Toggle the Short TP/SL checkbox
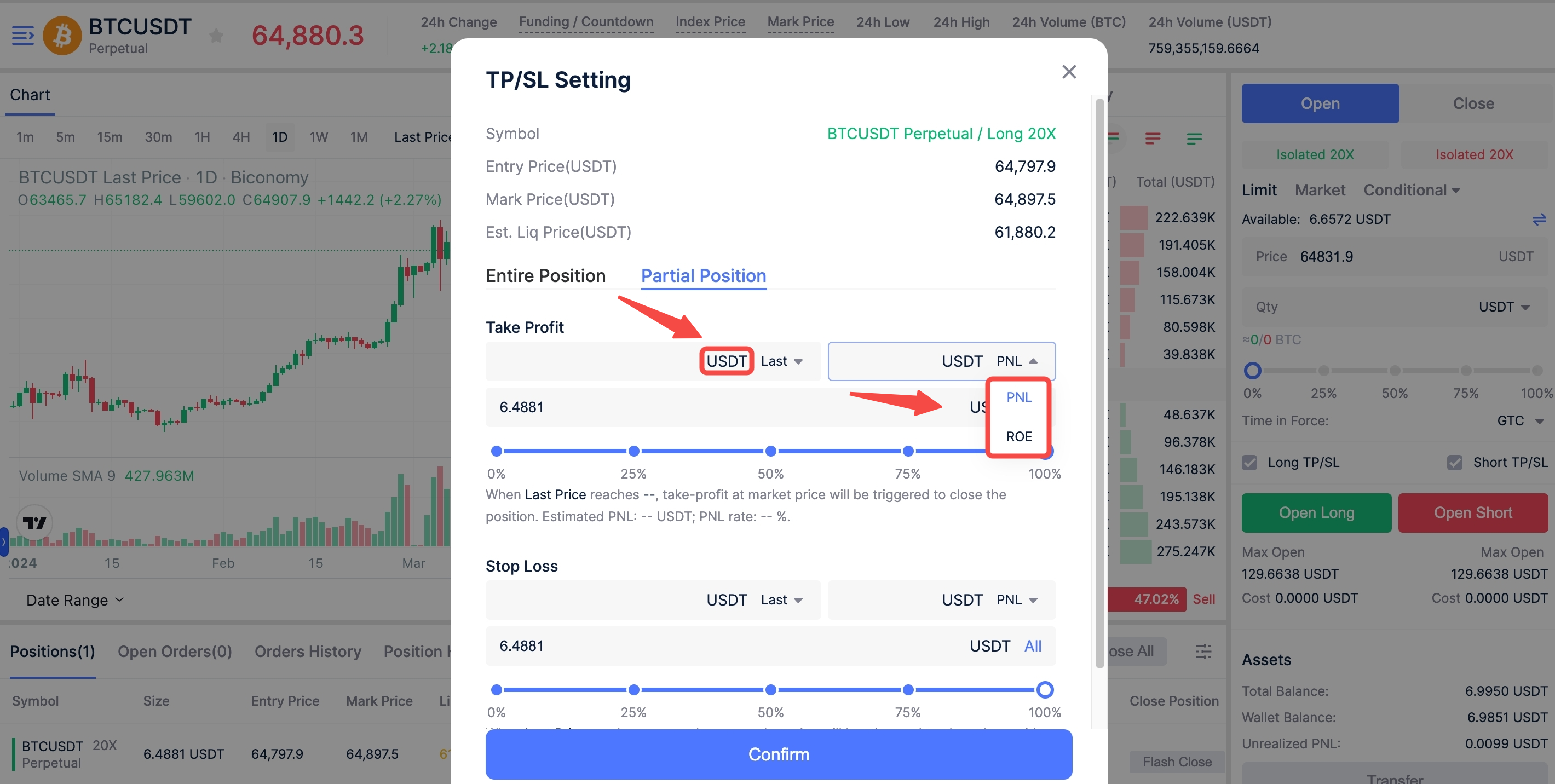 1455,462
